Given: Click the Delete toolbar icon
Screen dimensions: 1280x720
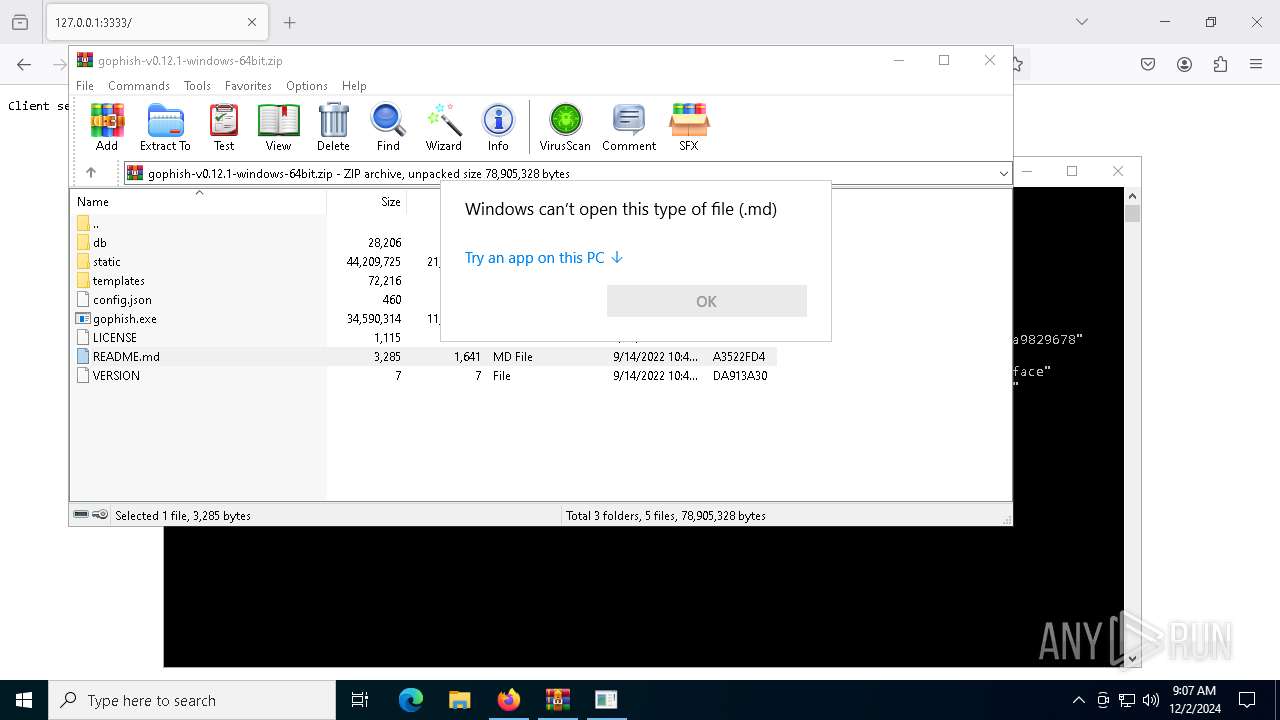Looking at the screenshot, I should pyautogui.click(x=333, y=127).
